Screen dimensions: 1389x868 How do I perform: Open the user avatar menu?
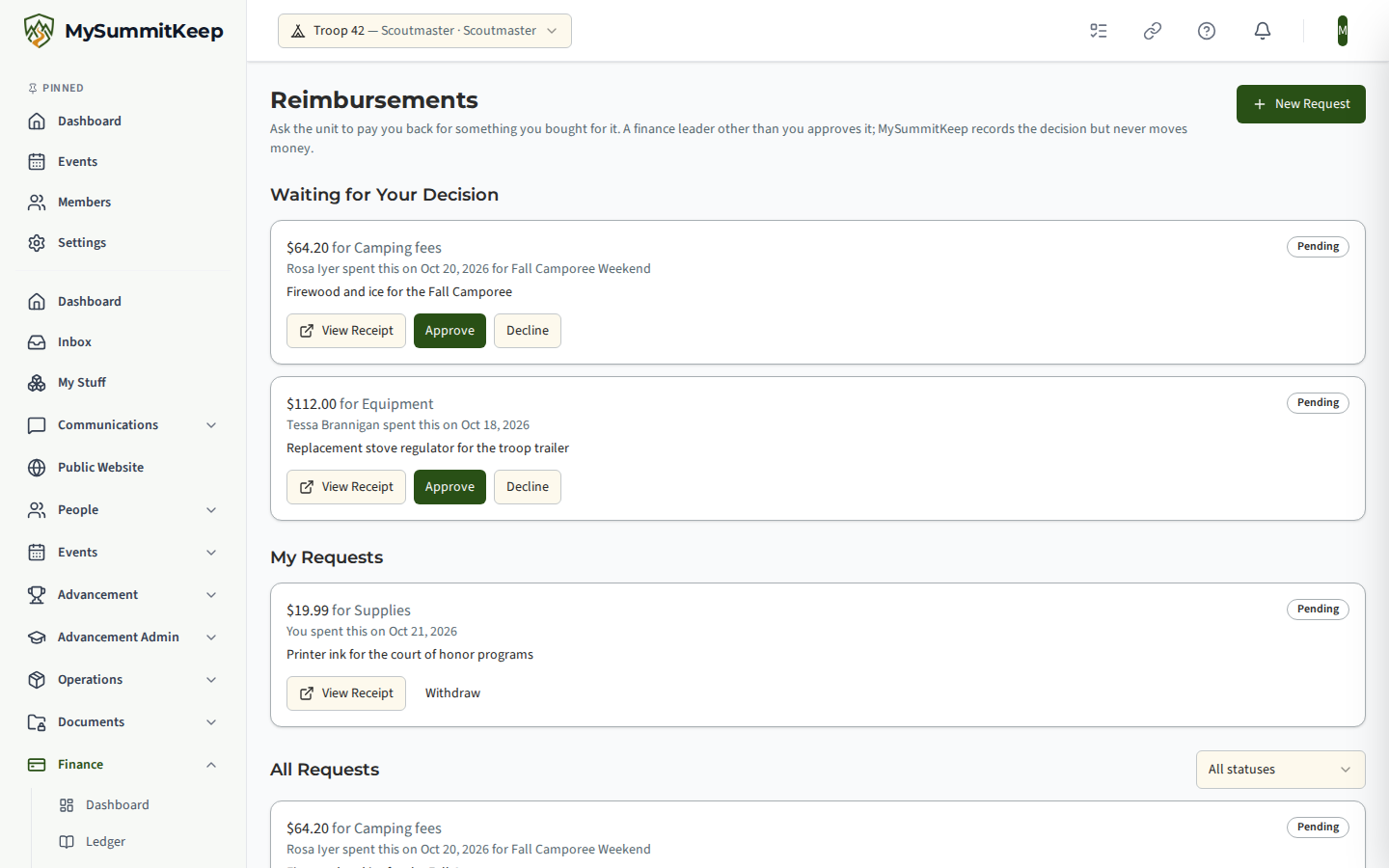[x=1342, y=31]
